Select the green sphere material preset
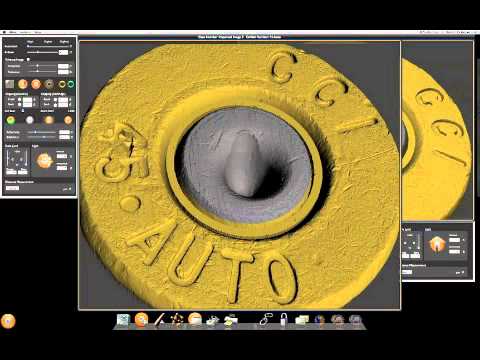480x360 pixels. tap(11, 120)
